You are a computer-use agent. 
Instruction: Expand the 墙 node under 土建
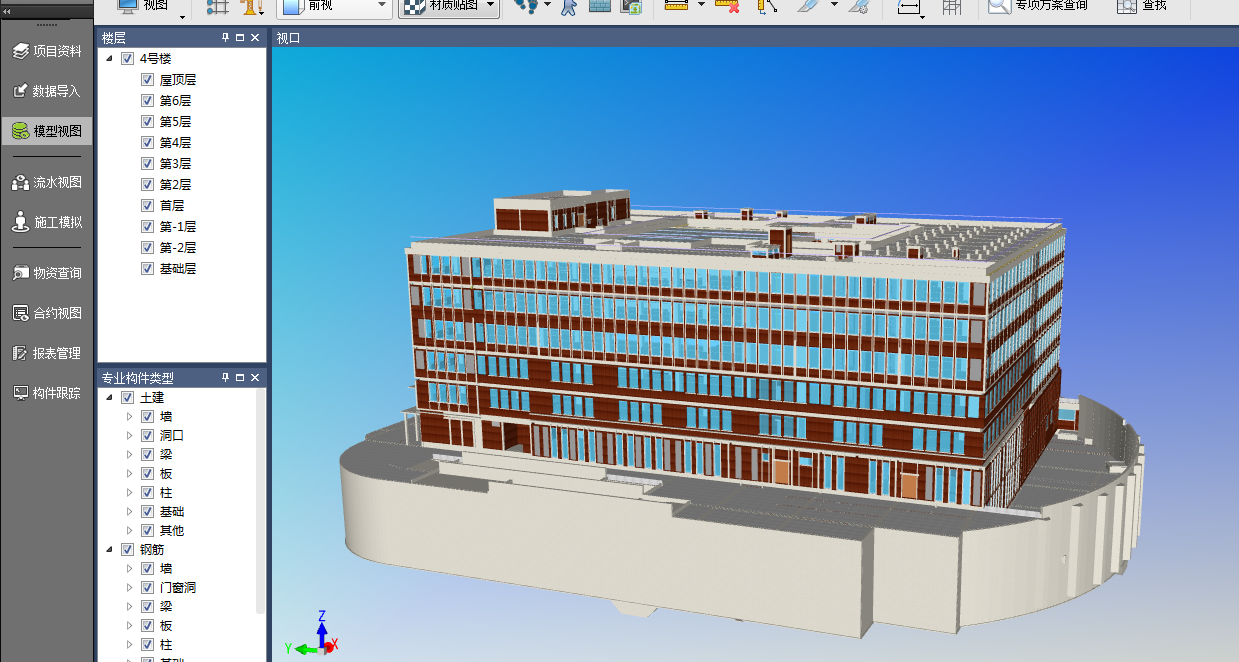coord(129,416)
